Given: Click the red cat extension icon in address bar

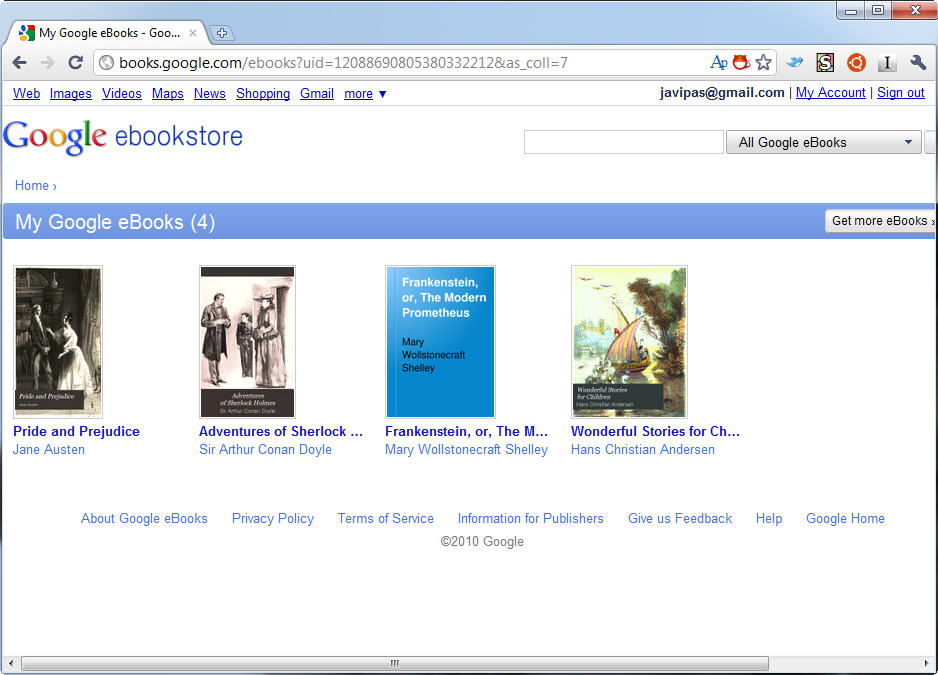Looking at the screenshot, I should (x=741, y=62).
